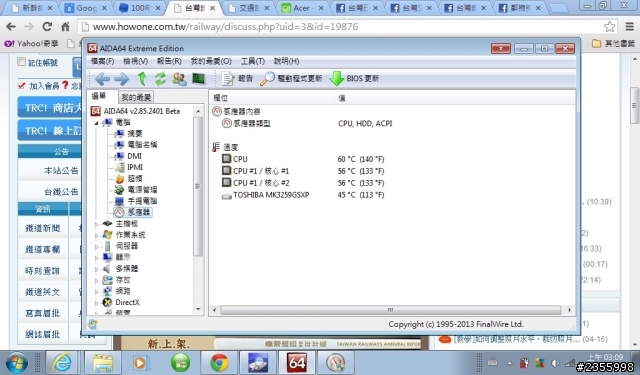Expand the 伺服器 node
Image resolution: width=640 pixels, height=375 pixels.
[97, 246]
